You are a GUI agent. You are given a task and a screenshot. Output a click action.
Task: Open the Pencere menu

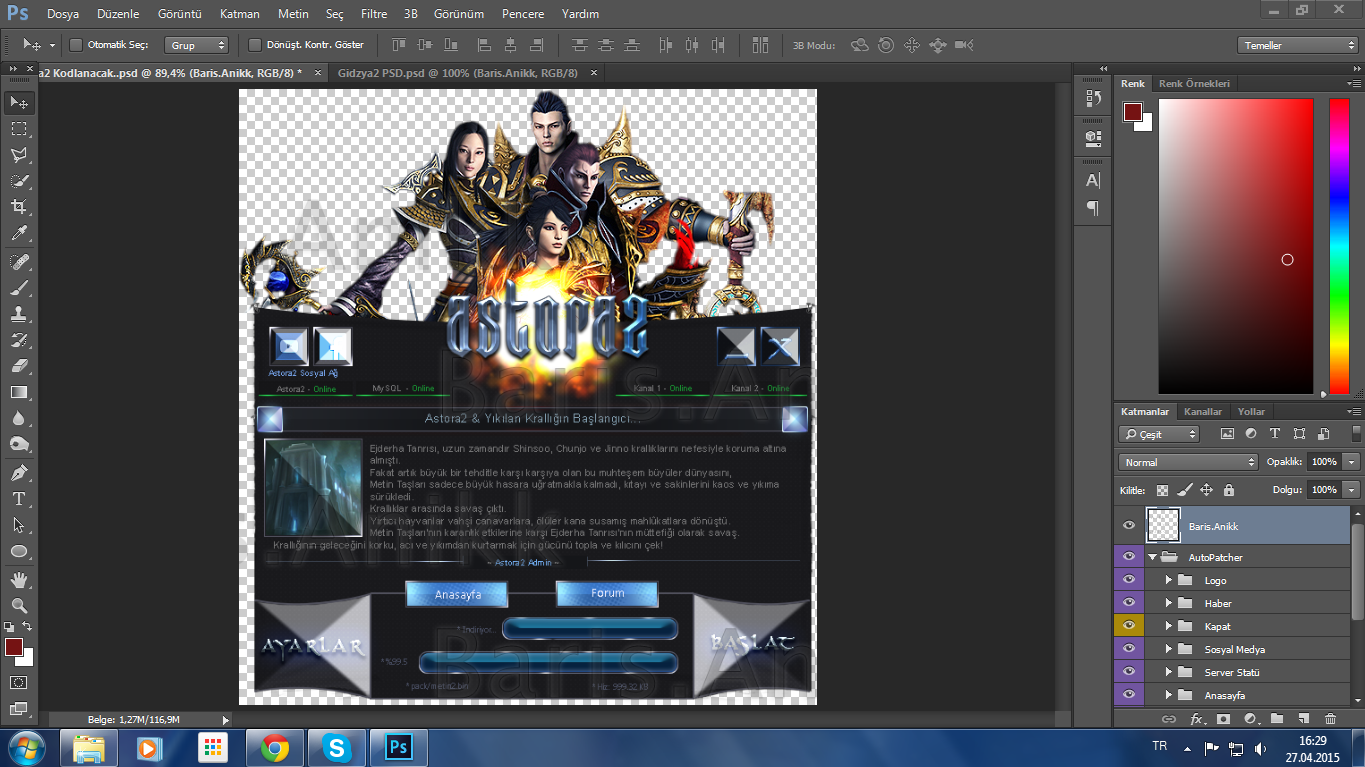click(x=523, y=14)
